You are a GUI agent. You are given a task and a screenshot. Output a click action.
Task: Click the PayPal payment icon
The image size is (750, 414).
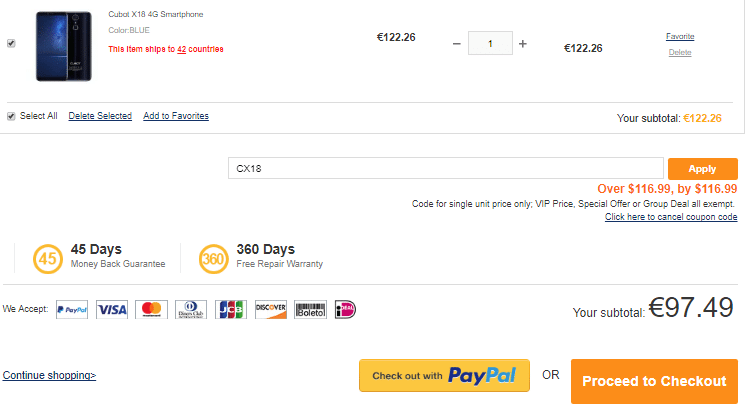(x=72, y=310)
